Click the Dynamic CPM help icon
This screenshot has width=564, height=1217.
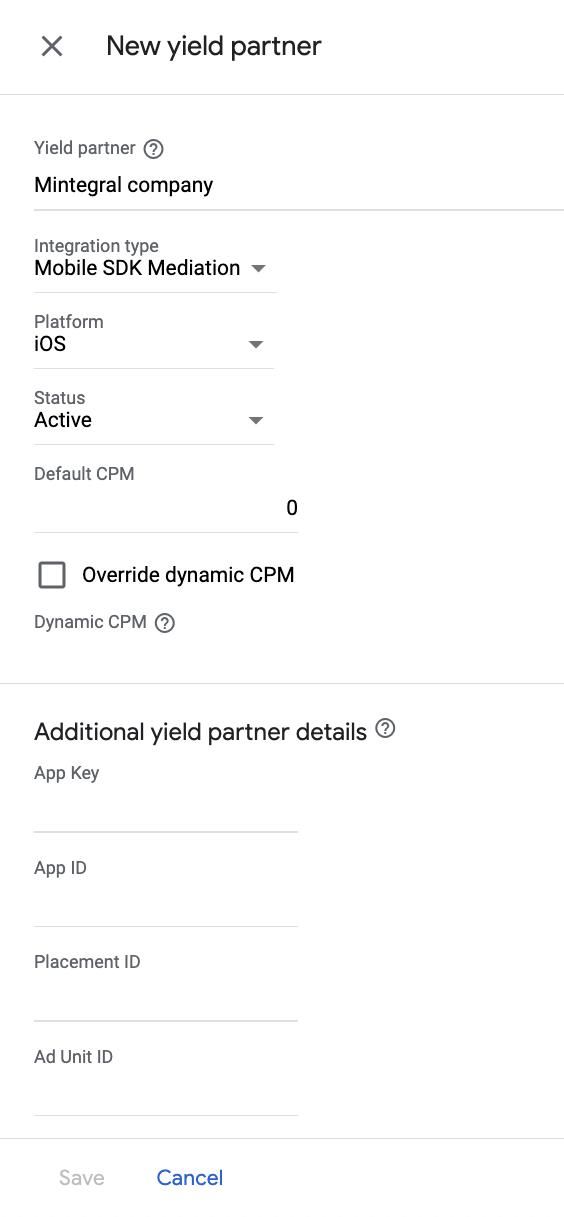click(x=165, y=623)
